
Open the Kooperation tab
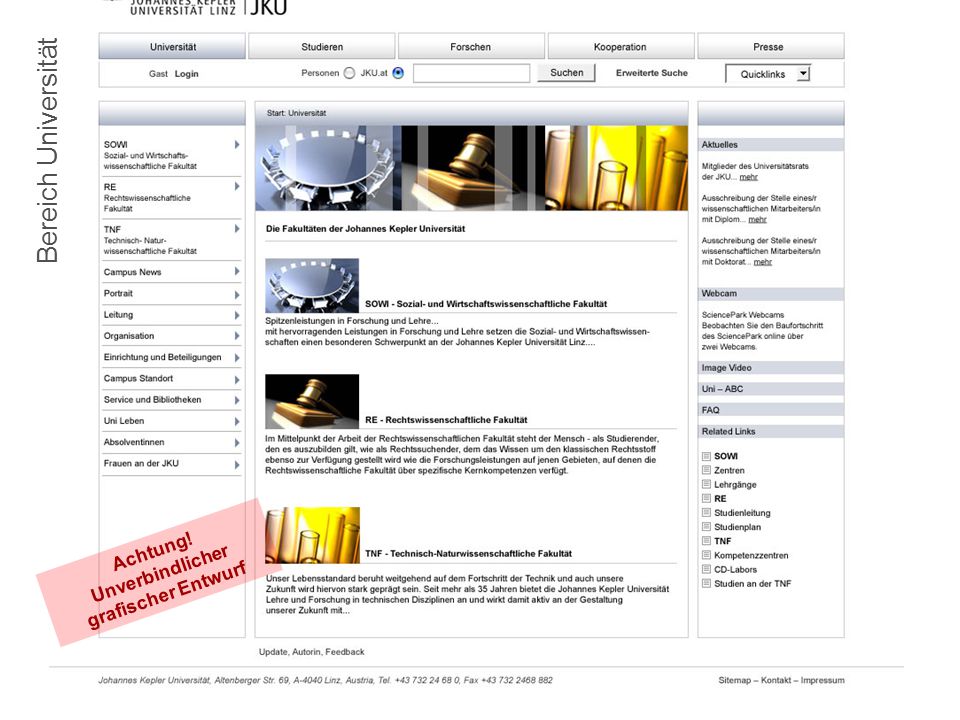click(621, 47)
